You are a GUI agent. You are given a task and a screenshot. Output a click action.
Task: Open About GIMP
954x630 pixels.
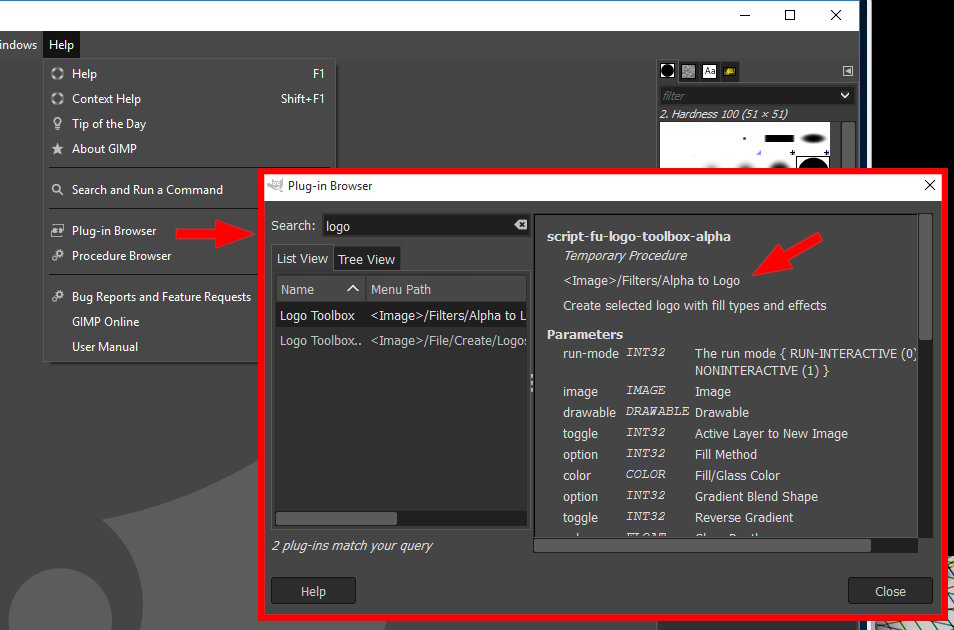(189, 149)
